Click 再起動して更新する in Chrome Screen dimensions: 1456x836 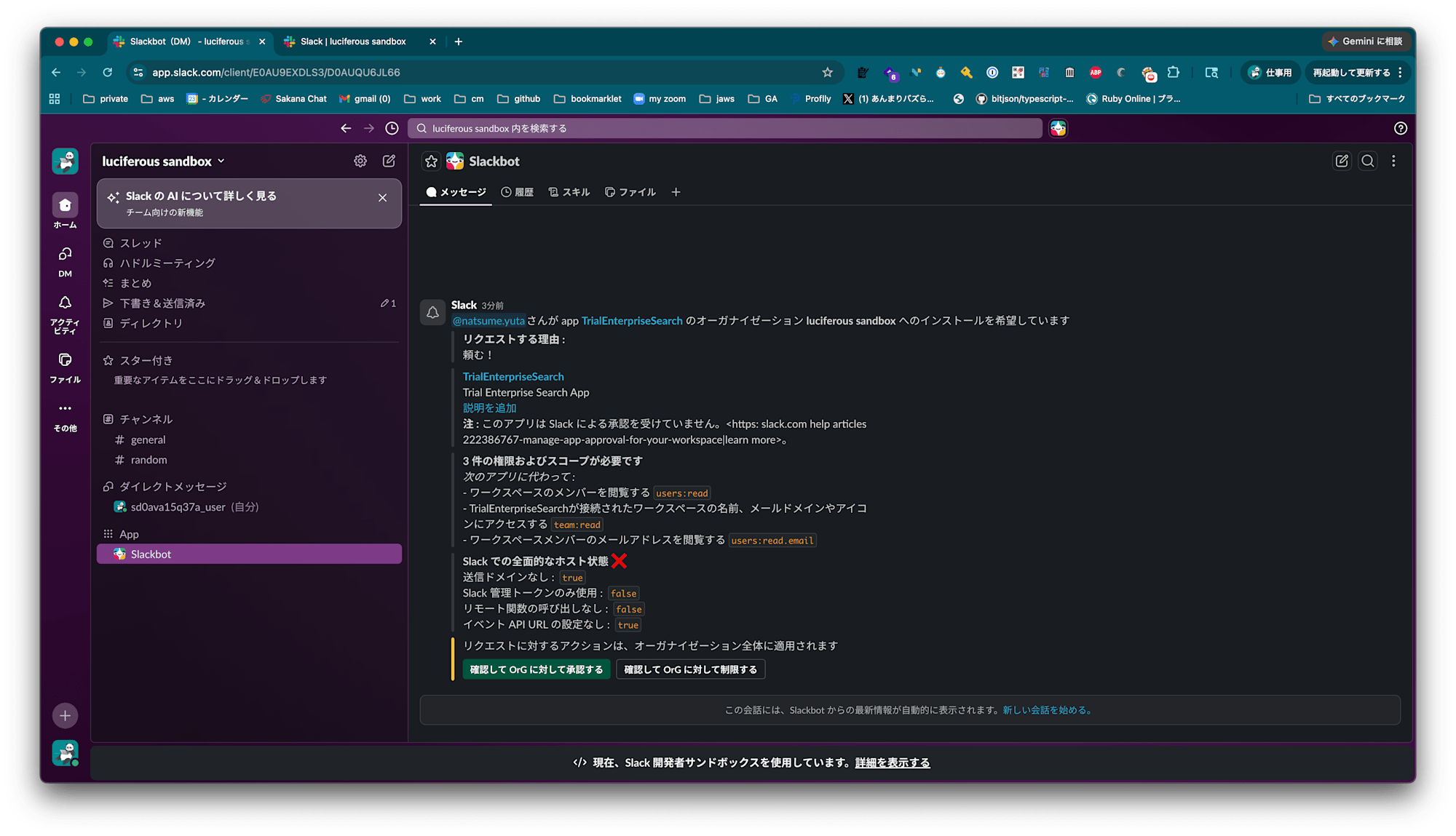1357,72
